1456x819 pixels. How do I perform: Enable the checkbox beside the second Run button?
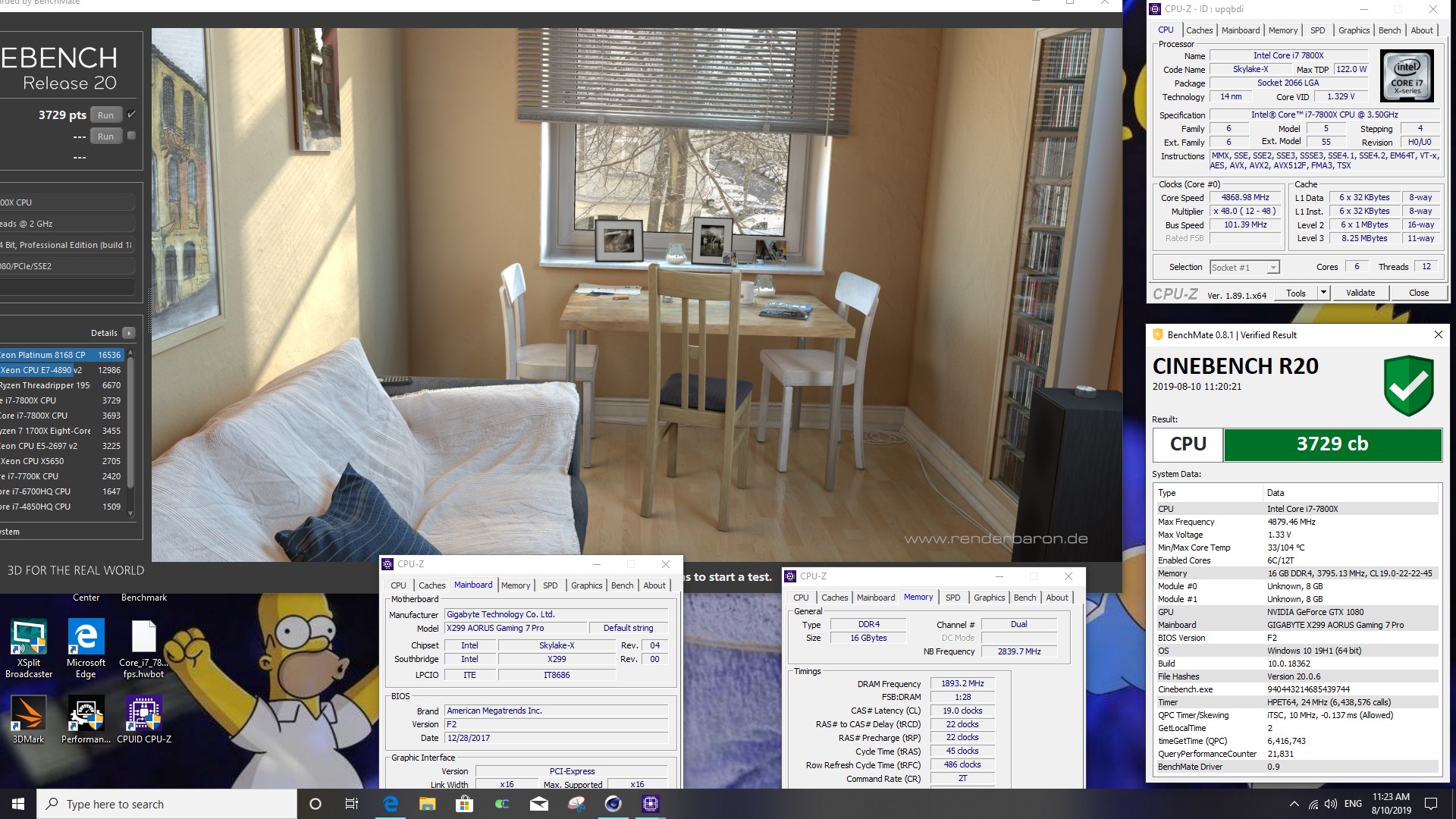click(132, 136)
